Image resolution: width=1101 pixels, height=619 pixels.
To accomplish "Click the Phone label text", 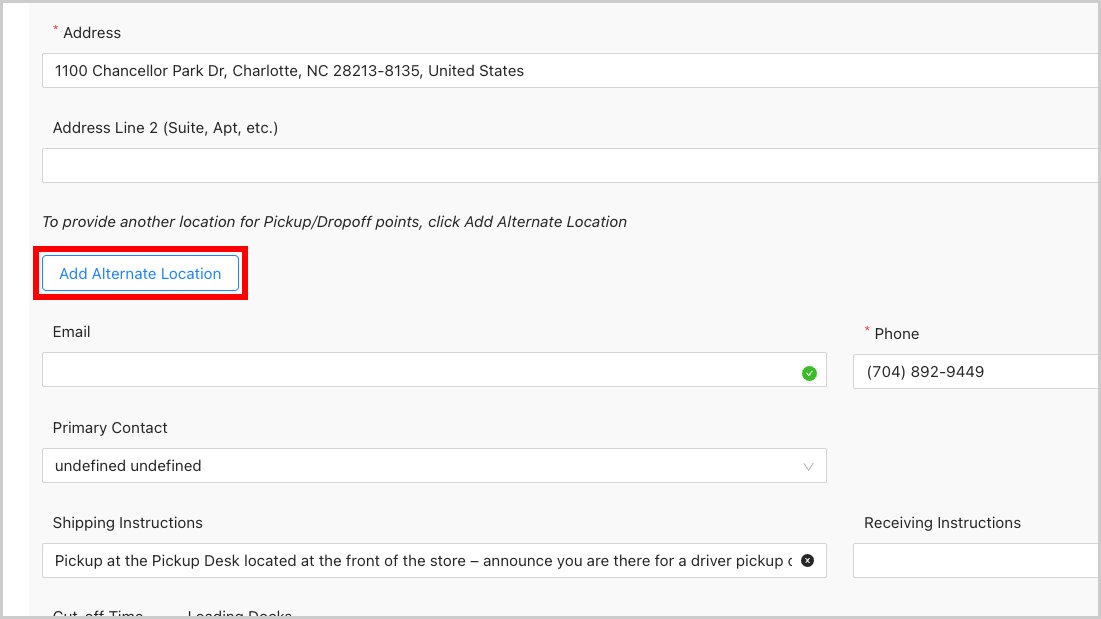I will pyautogui.click(x=896, y=334).
